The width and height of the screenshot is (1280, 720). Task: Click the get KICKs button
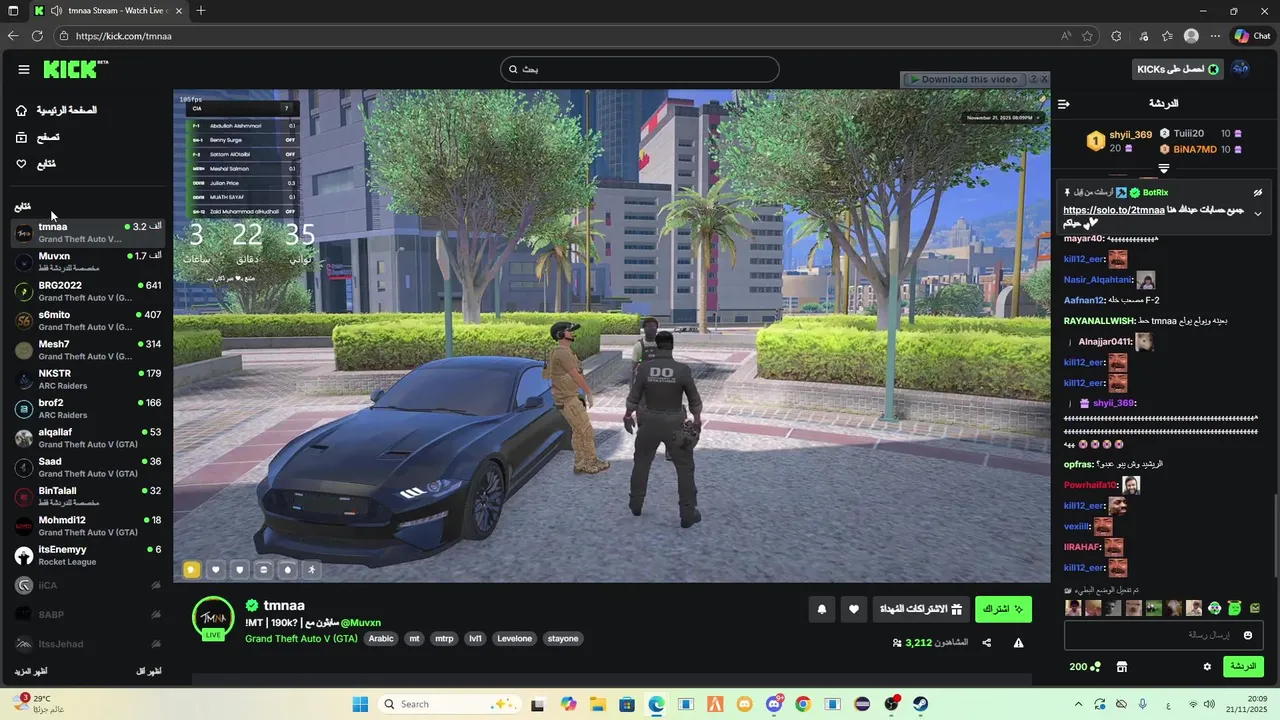1178,69
